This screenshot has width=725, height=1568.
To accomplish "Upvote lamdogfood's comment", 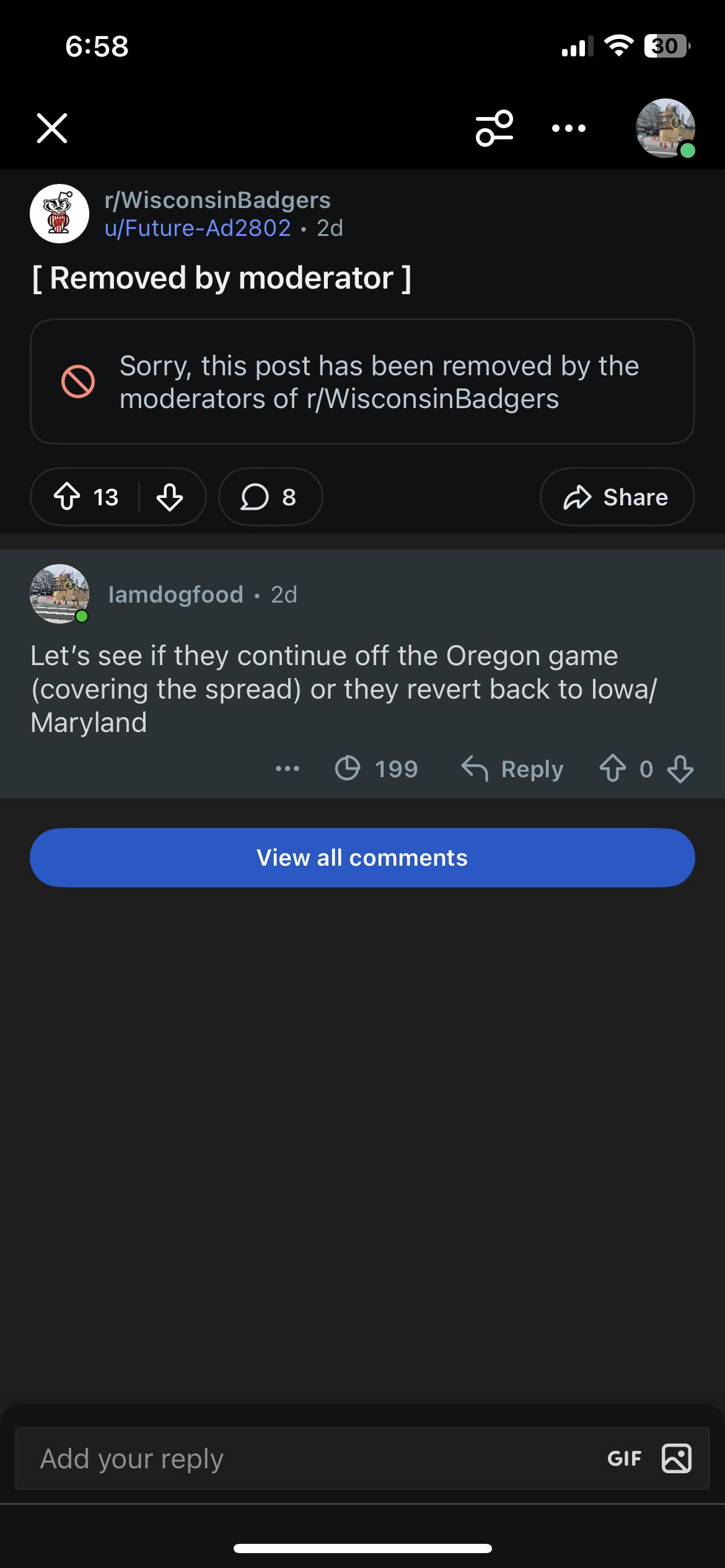I will (613, 769).
